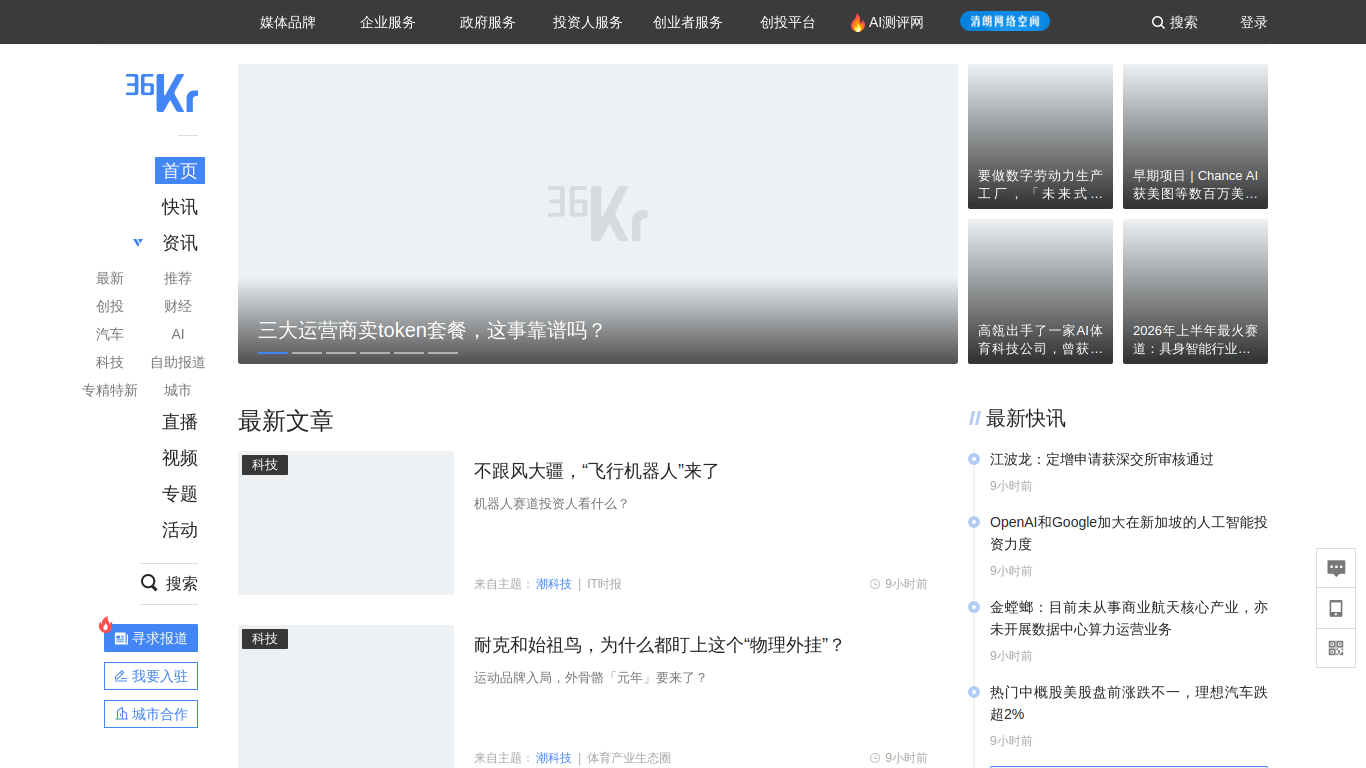The width and height of the screenshot is (1366, 768).
Task: Click newspaper icon on 寻求报道 button
Action: click(x=121, y=638)
